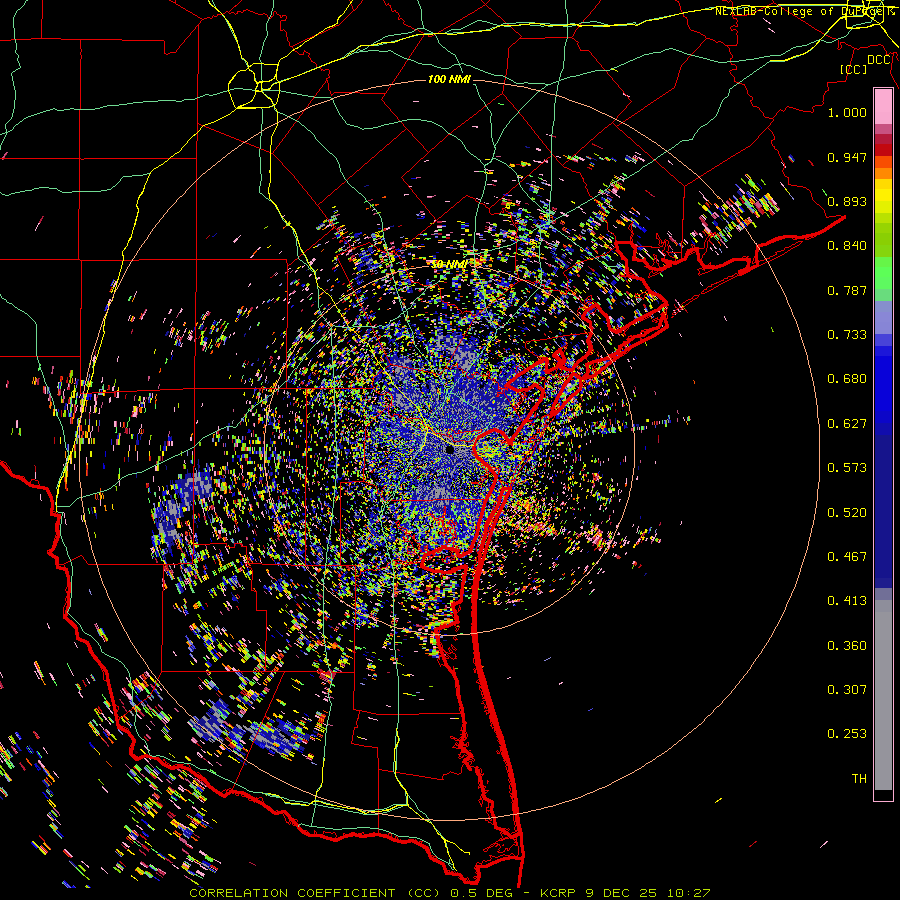
Task: Click the "10:27" time in the caption
Action: click(689, 893)
